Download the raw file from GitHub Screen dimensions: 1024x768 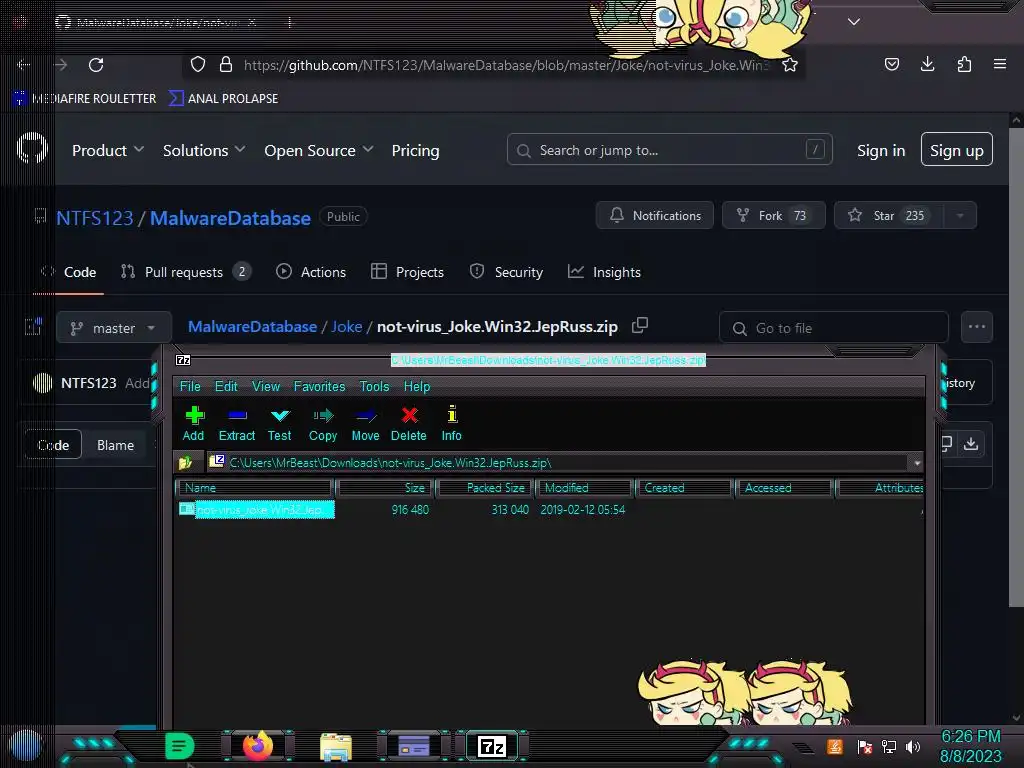970,444
